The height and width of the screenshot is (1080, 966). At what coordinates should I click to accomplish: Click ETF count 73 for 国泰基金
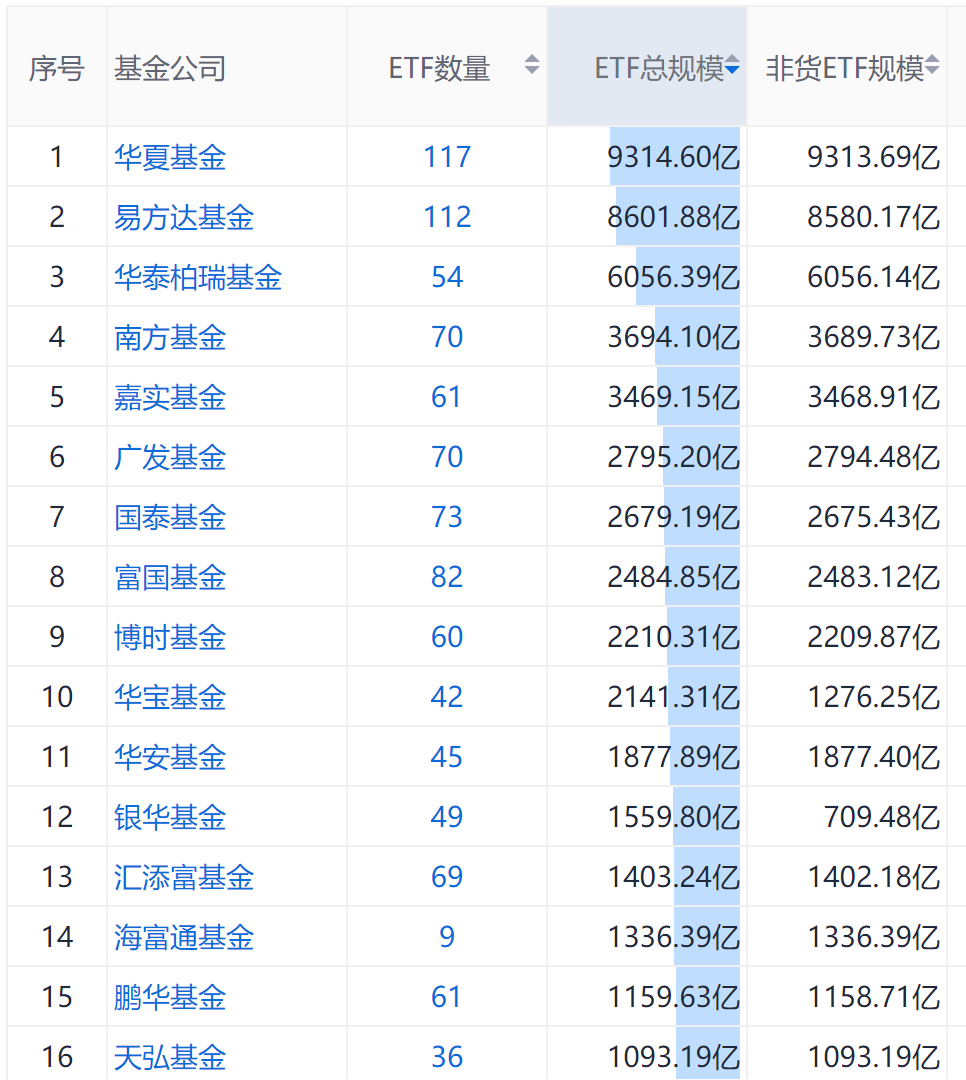pyautogui.click(x=447, y=517)
